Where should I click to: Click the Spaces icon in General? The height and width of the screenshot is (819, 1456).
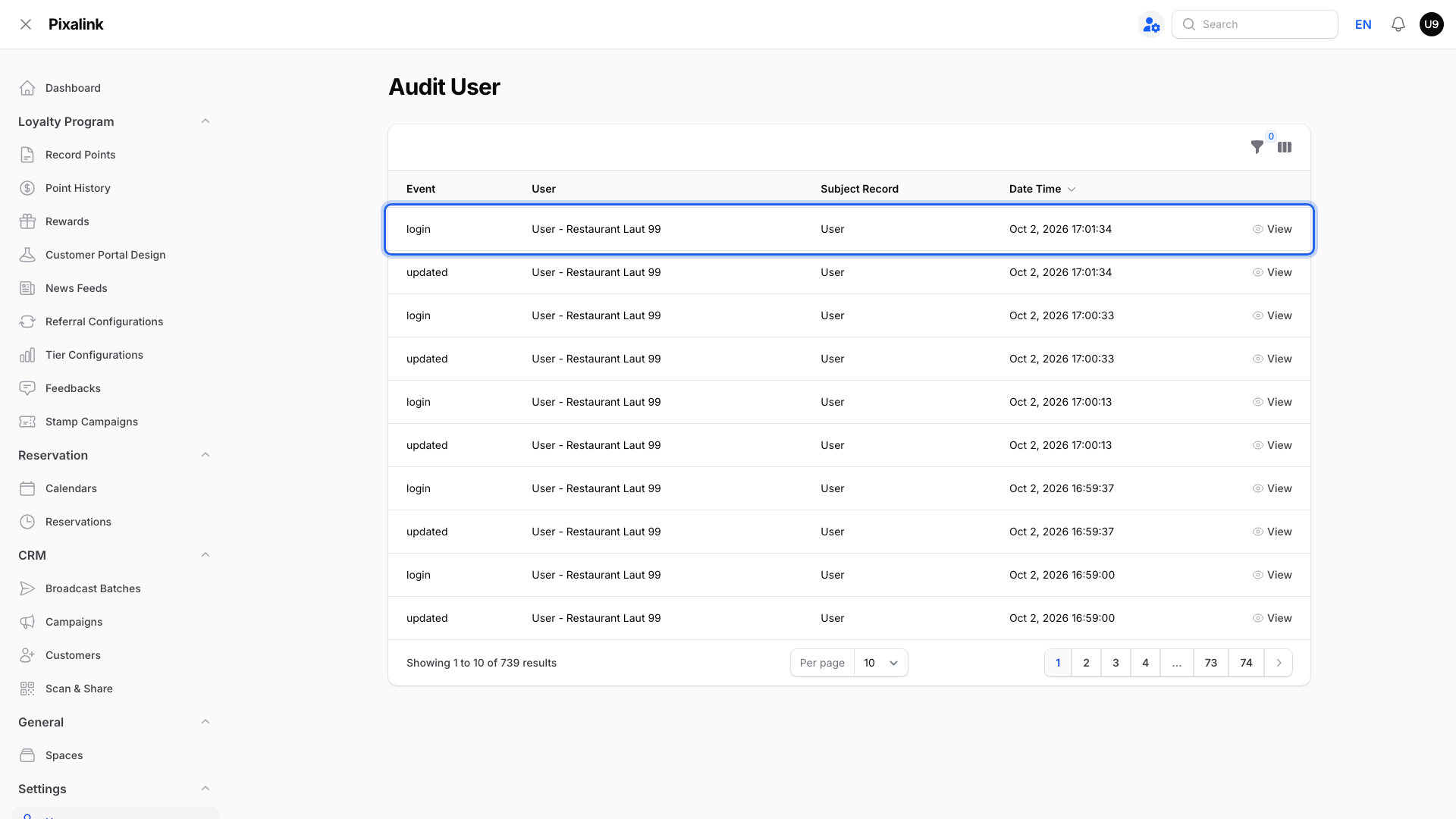coord(27,755)
